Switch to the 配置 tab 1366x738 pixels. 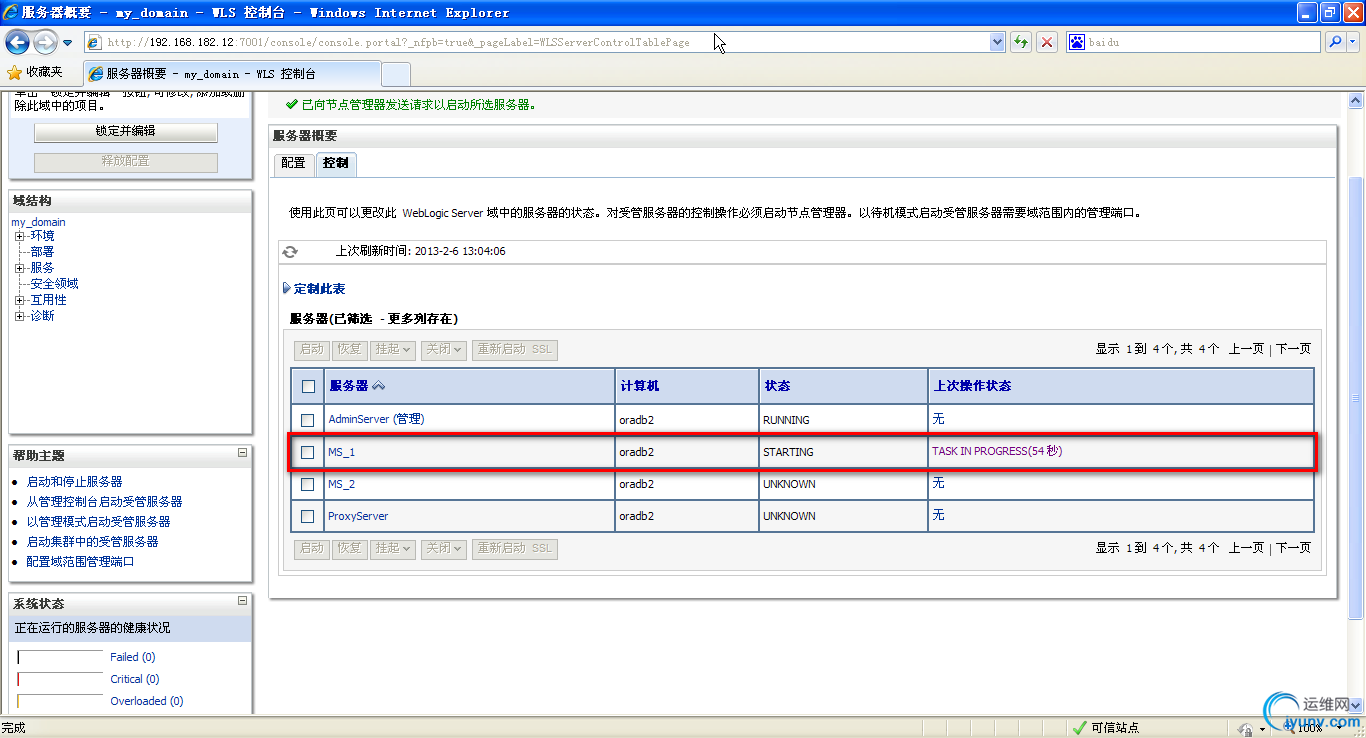tap(293, 163)
